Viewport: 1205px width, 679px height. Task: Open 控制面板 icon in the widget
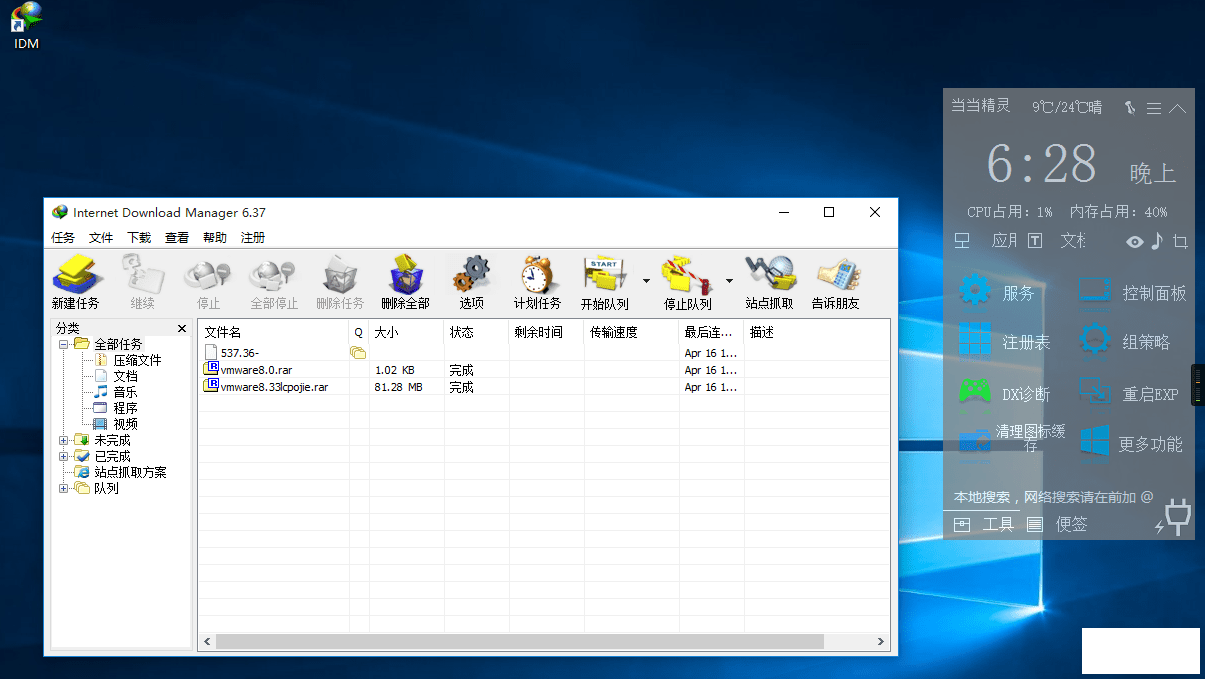tap(1095, 292)
